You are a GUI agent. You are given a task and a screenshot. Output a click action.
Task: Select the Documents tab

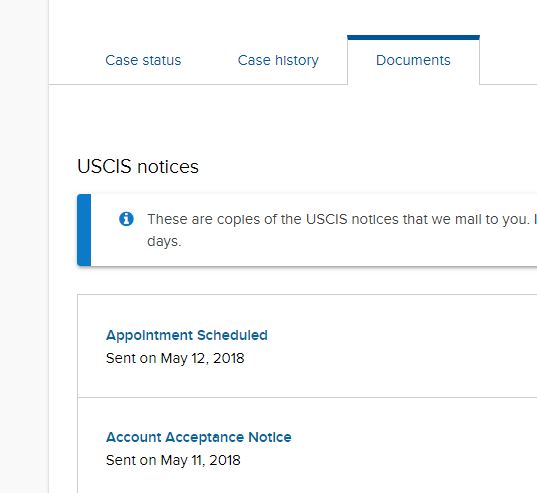[x=413, y=60]
